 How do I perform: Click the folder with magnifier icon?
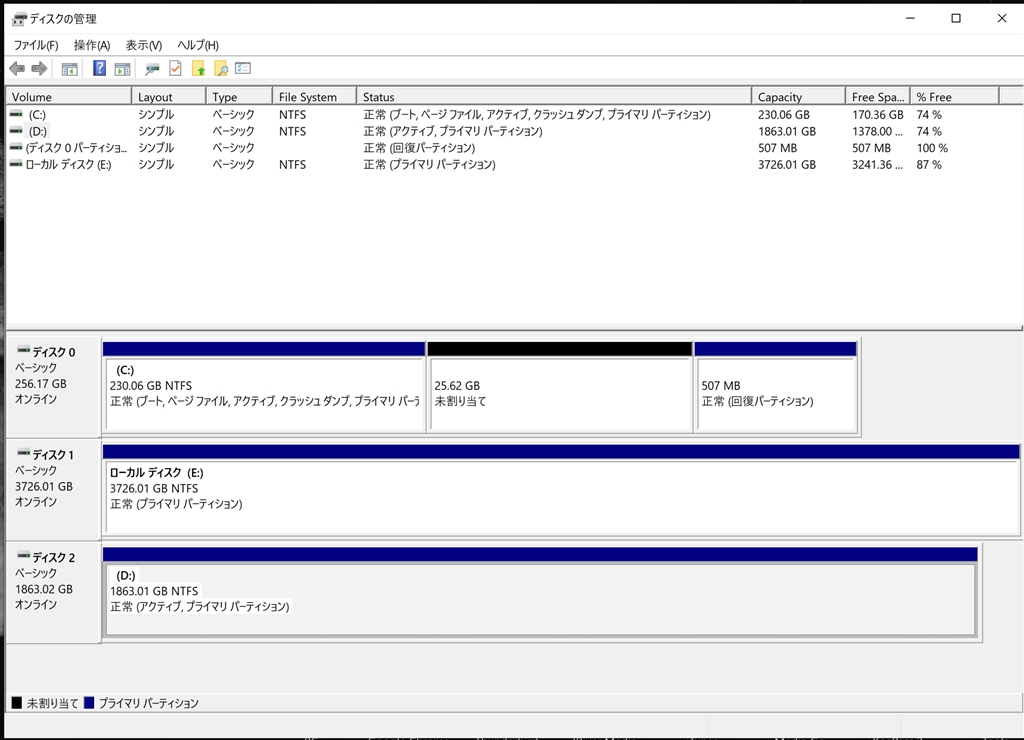tap(220, 69)
